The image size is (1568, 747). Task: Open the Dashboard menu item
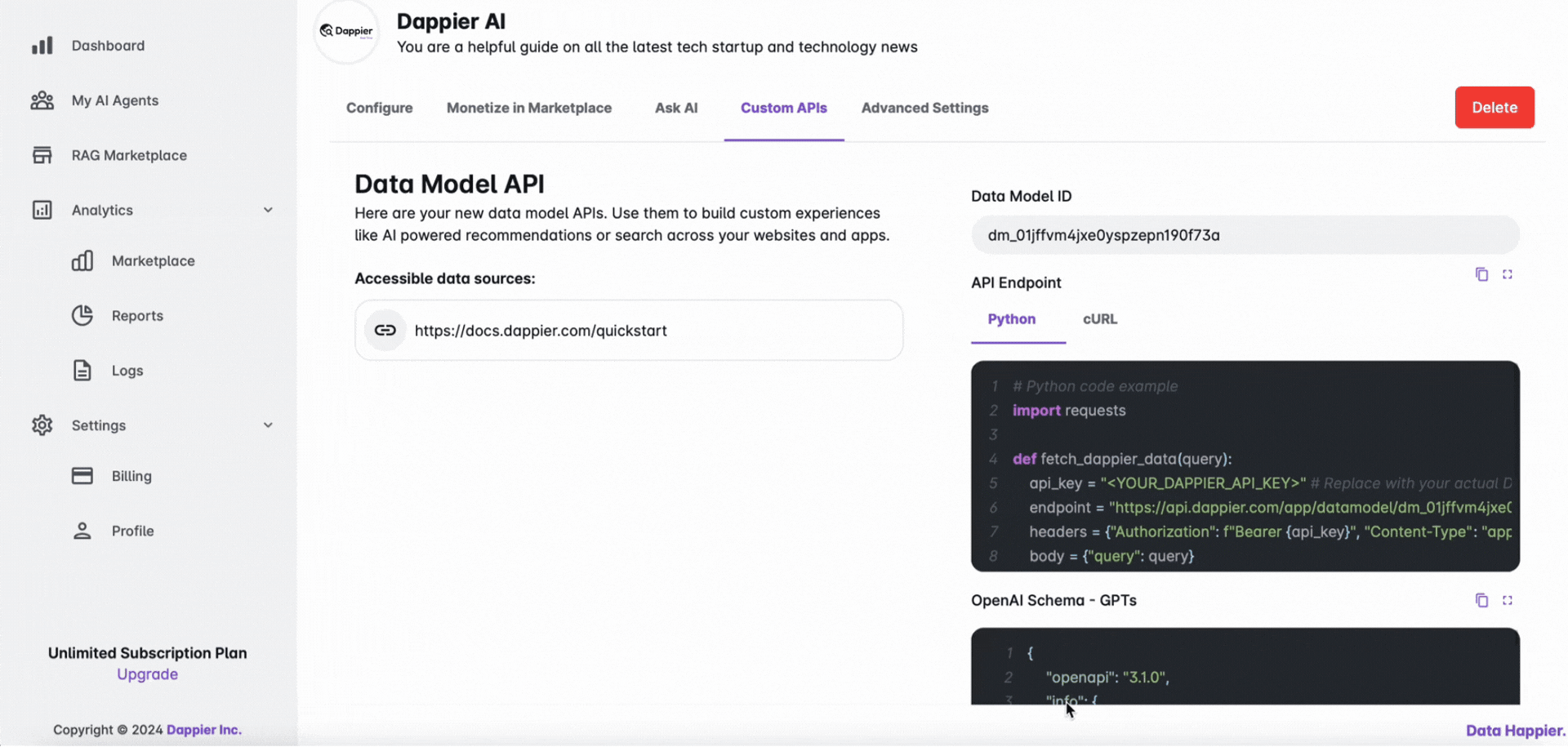tap(108, 46)
